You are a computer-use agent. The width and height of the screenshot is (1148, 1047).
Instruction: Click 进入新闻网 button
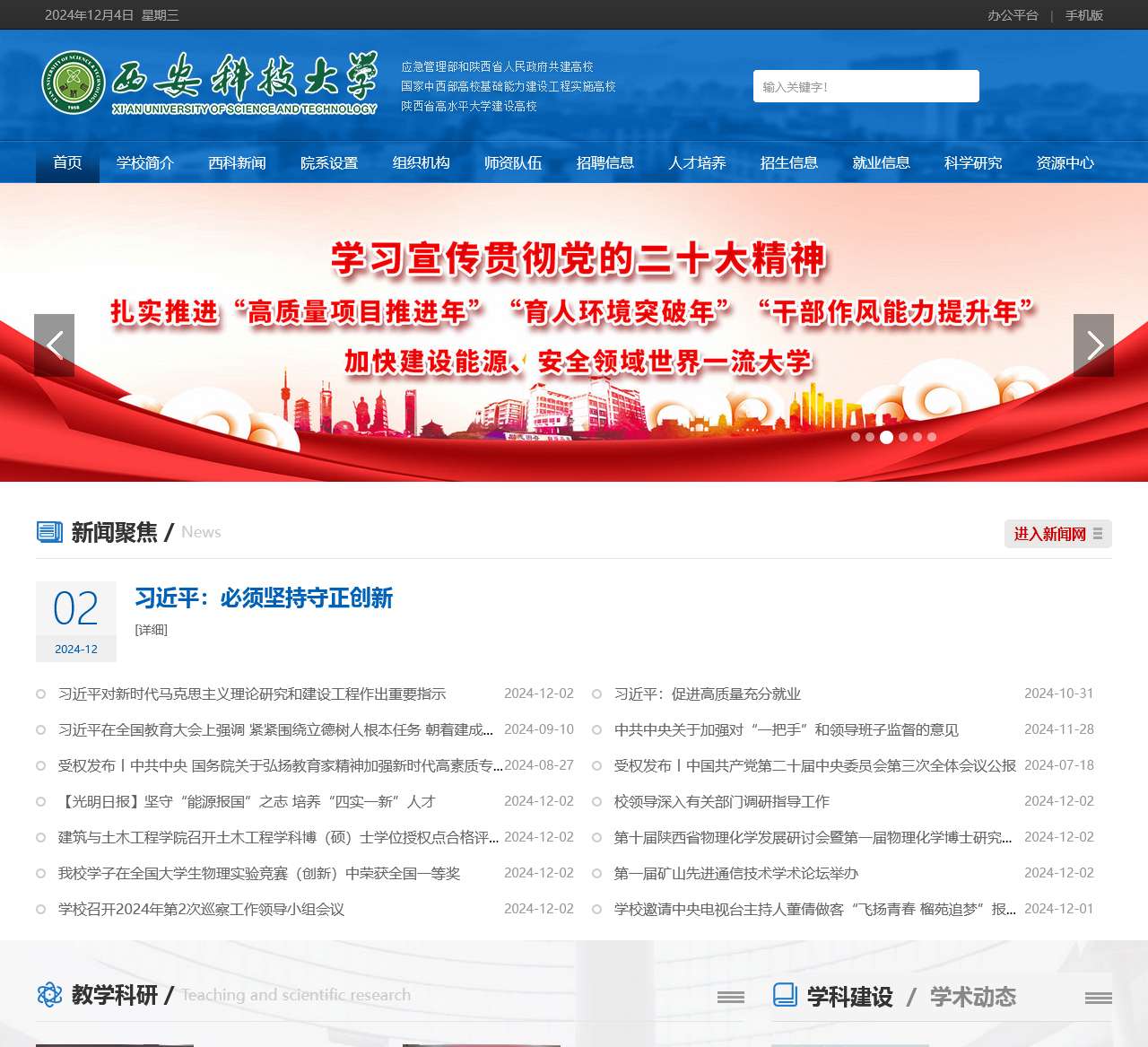1058,534
